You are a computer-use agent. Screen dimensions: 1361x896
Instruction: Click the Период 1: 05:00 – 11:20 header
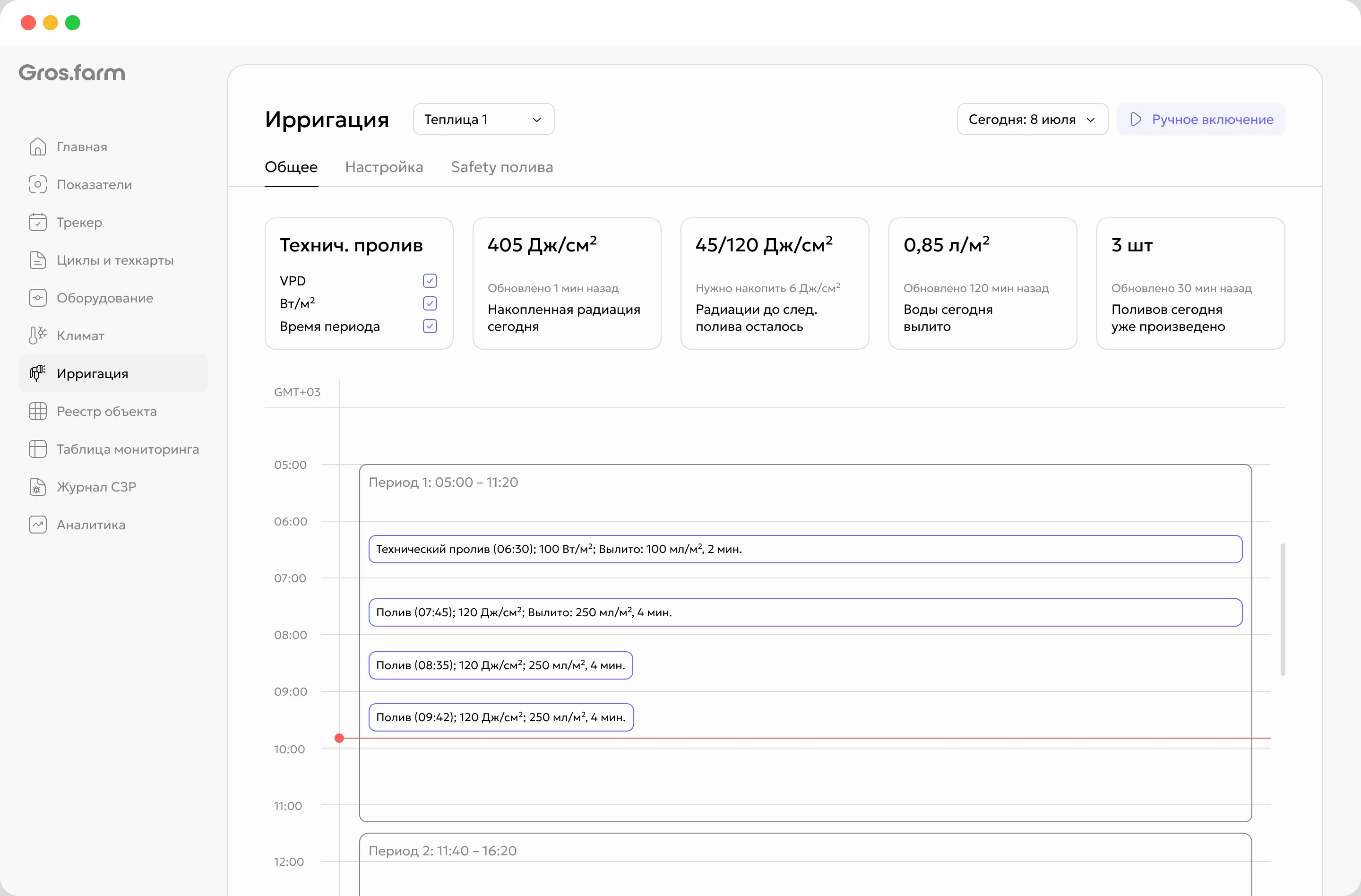point(443,482)
